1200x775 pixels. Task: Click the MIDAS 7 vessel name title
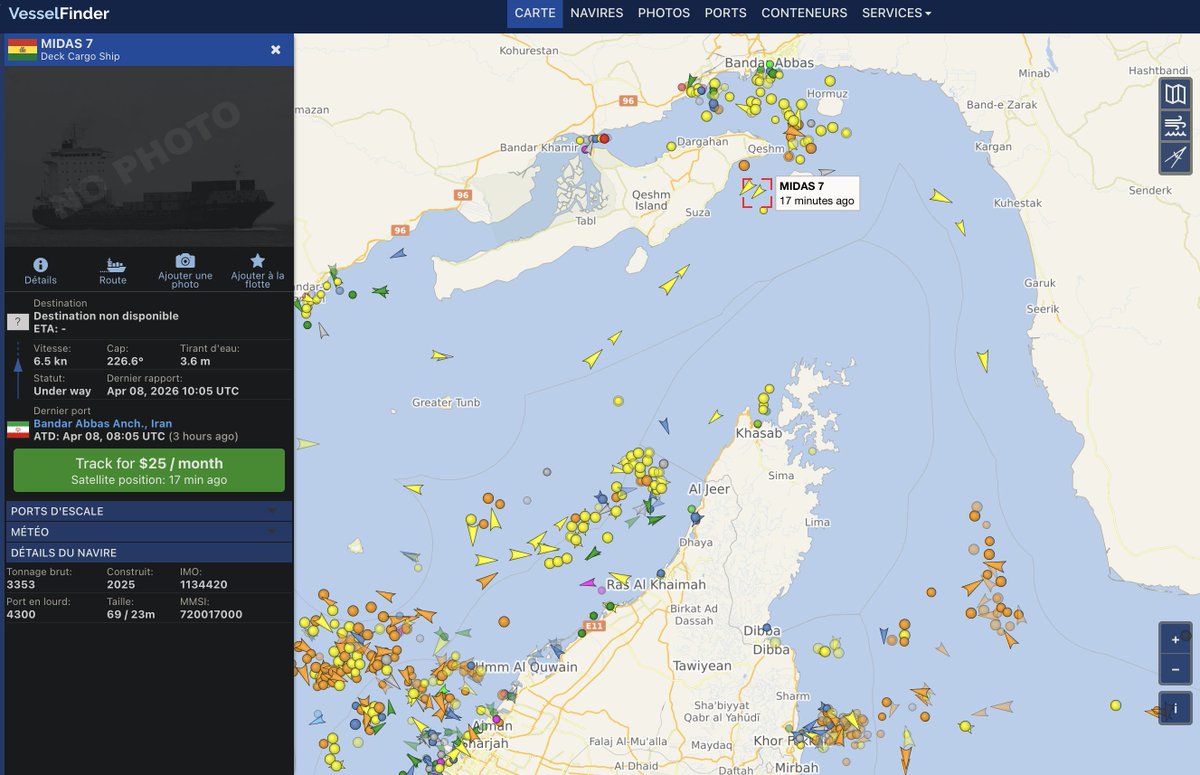67,44
